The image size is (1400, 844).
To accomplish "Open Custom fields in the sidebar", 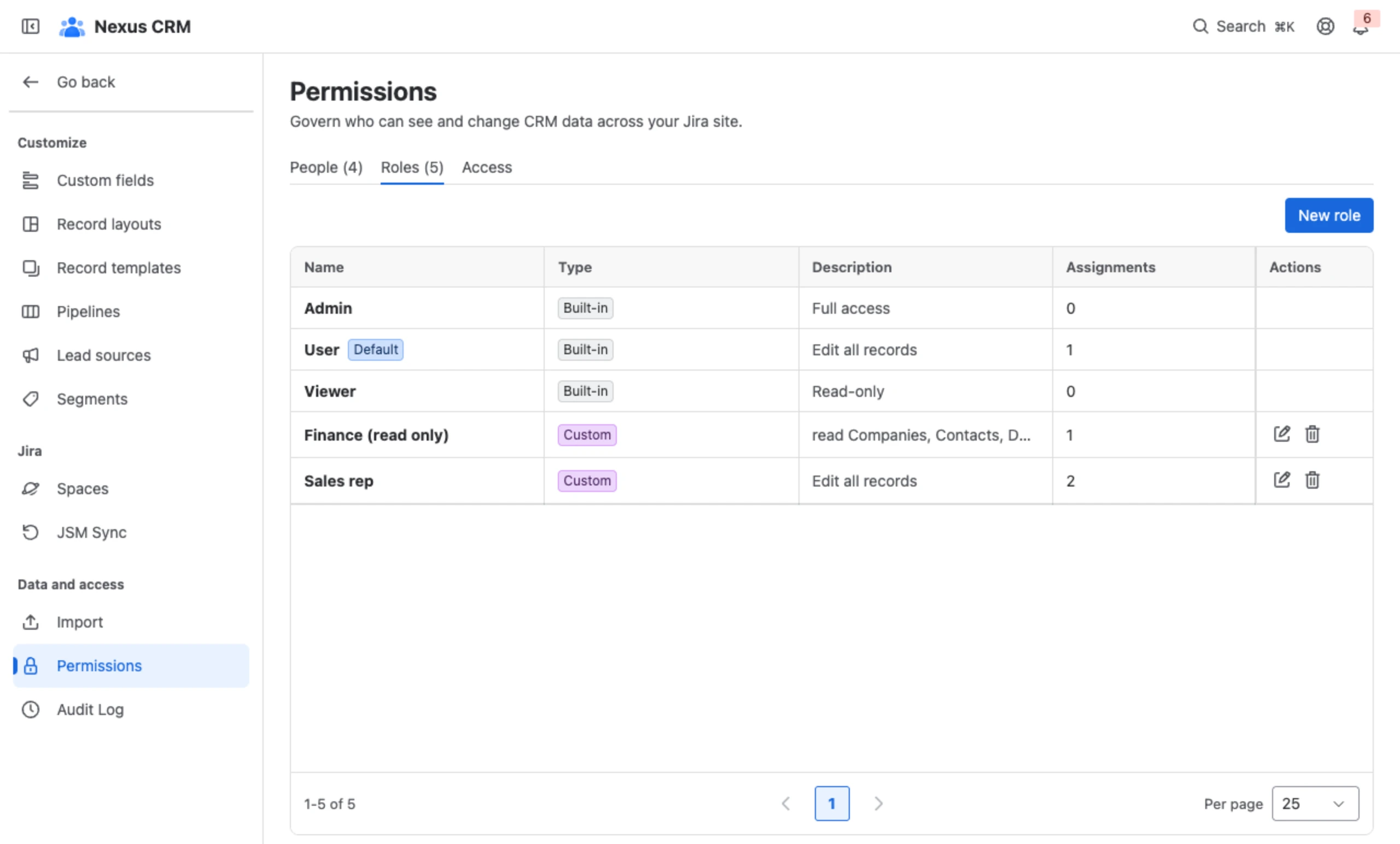I will tap(131, 180).
